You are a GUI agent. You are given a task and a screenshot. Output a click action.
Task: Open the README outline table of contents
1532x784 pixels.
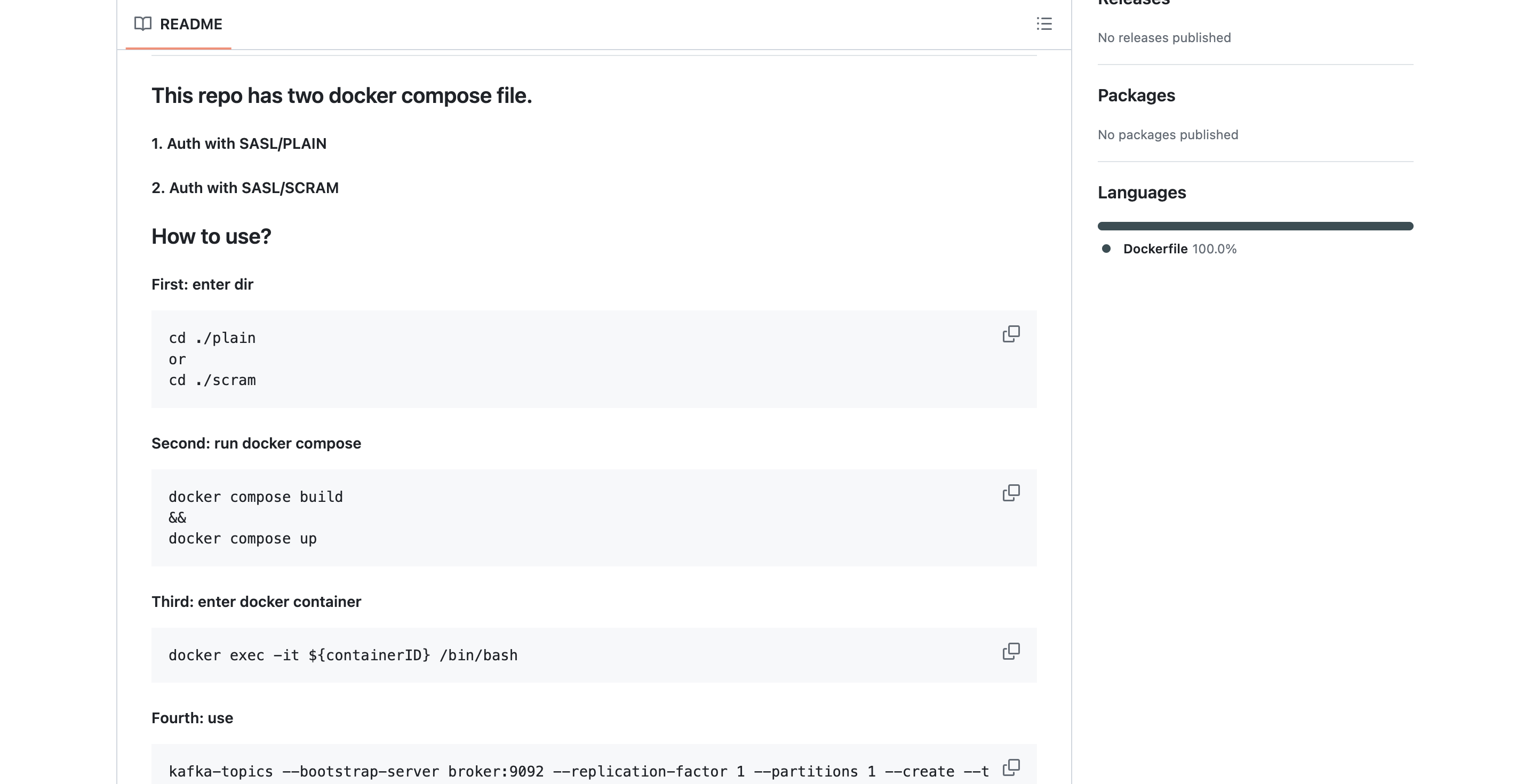point(1044,24)
